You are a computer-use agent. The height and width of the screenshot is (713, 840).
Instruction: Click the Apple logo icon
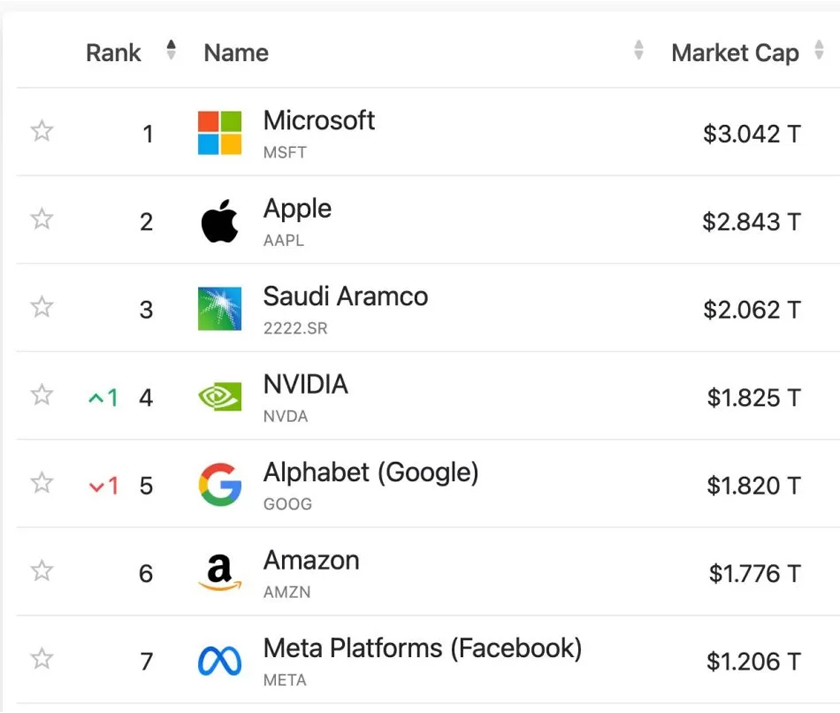coord(220,221)
